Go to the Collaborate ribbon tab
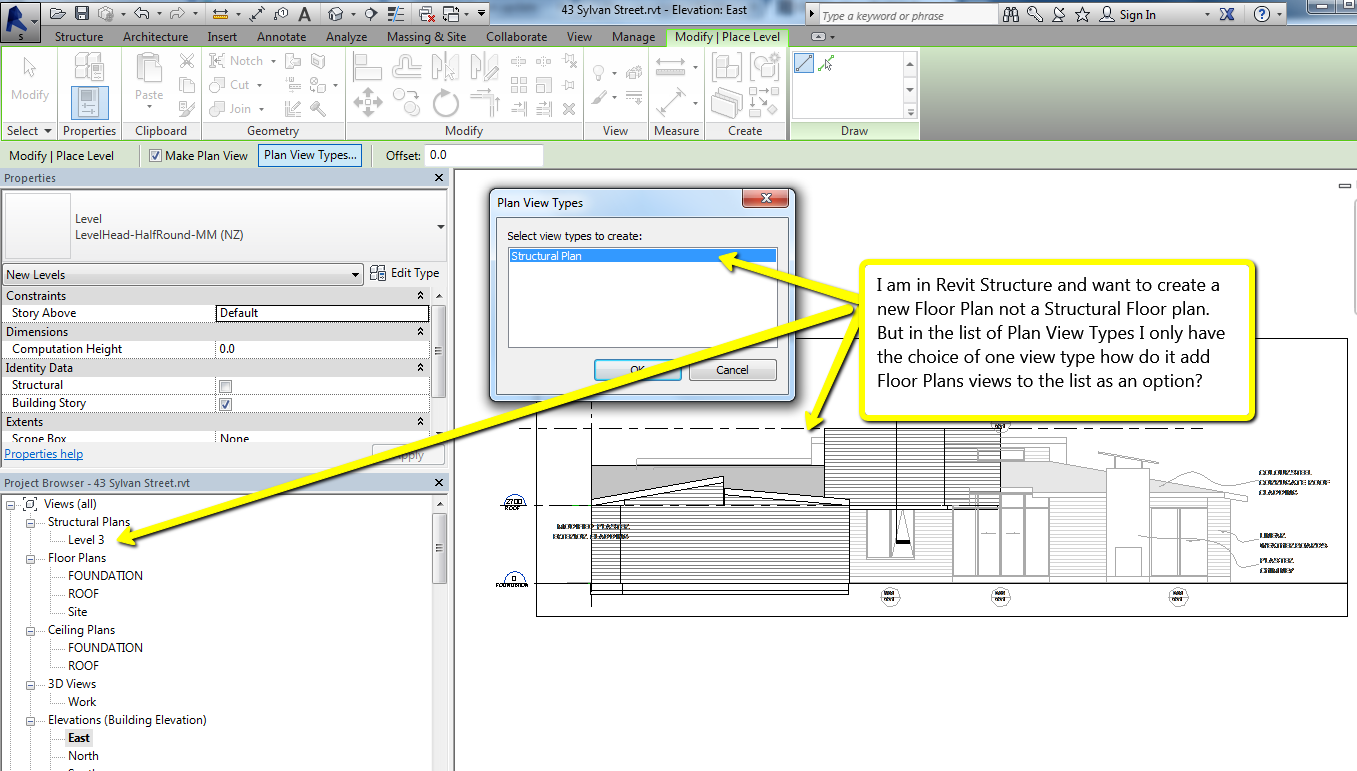 coord(517,37)
